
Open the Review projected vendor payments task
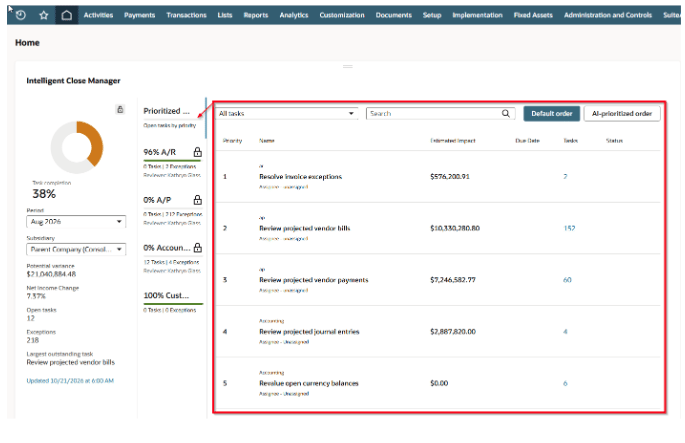(x=314, y=280)
